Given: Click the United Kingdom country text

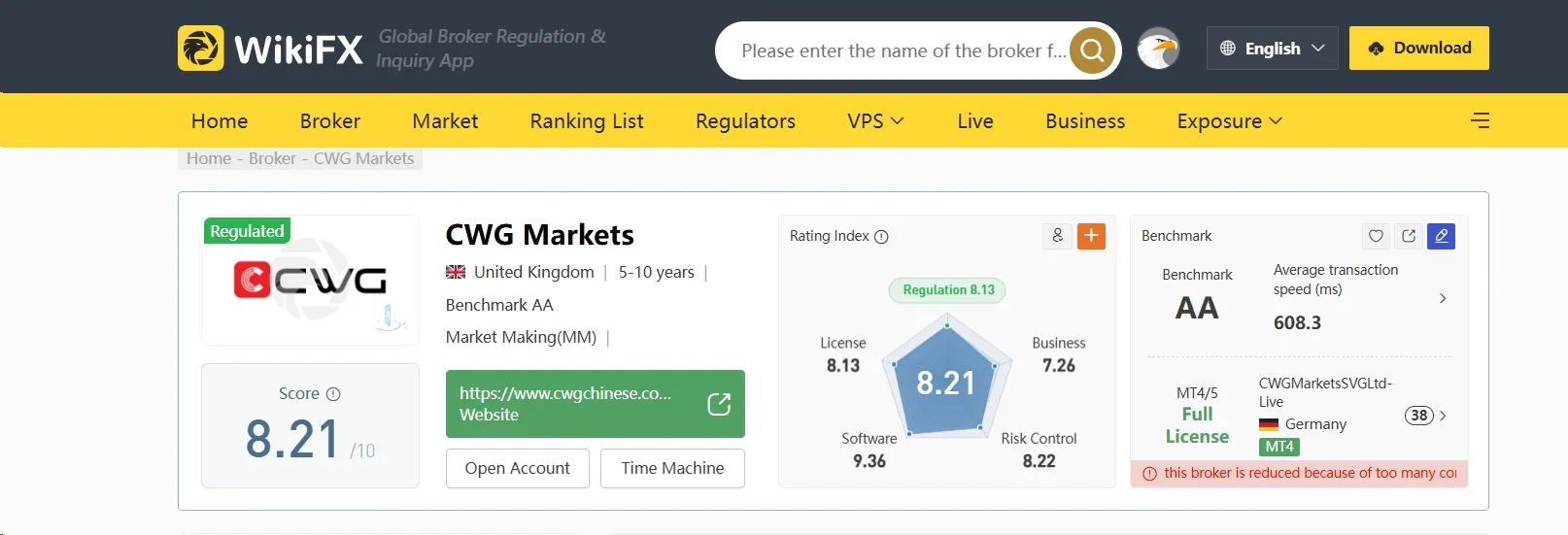Looking at the screenshot, I should 533,272.
